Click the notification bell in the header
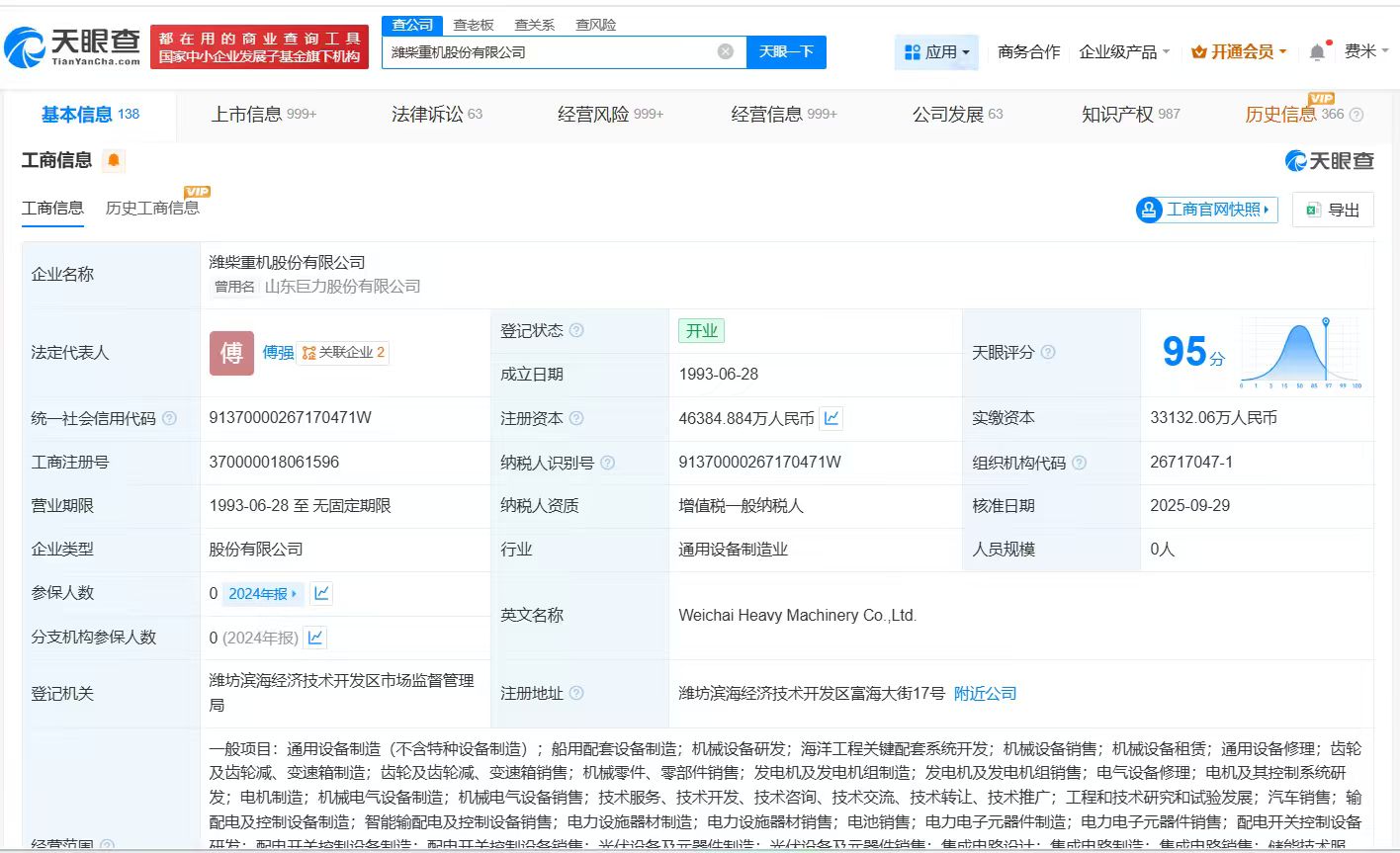 tap(1317, 52)
